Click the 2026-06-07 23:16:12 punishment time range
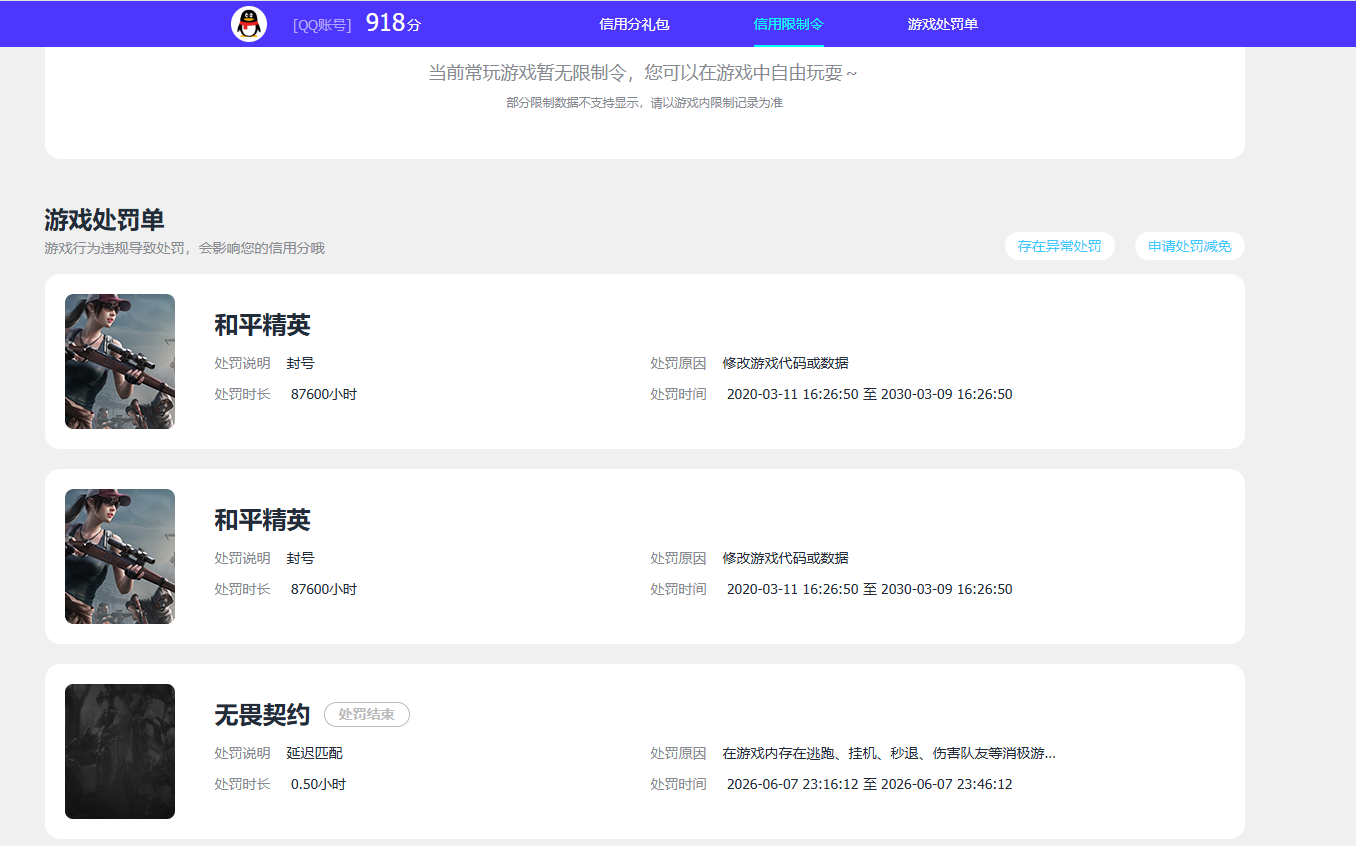 coord(870,784)
